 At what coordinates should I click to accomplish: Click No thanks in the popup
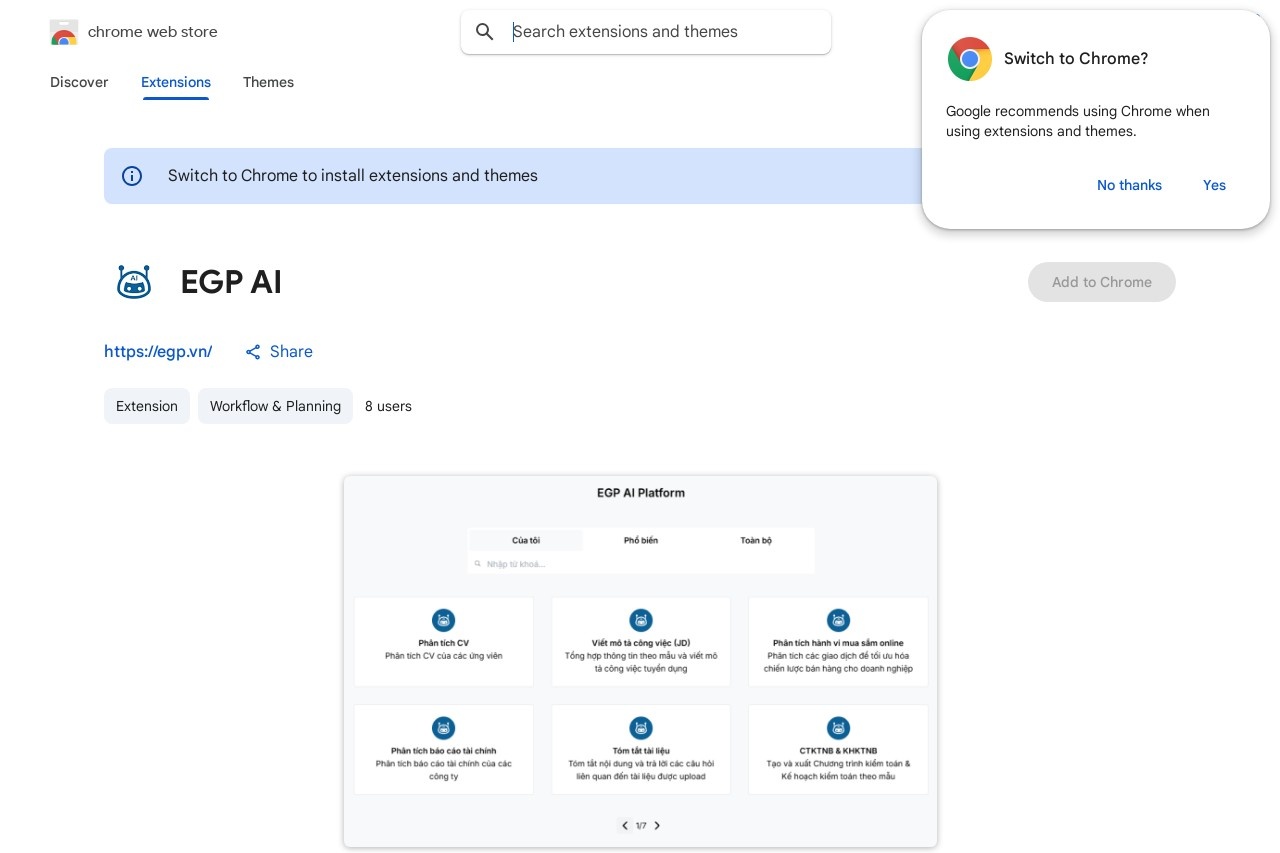[1129, 185]
